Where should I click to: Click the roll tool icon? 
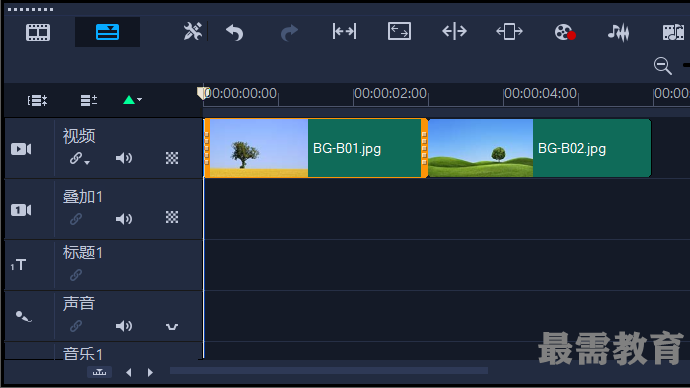[x=454, y=32]
